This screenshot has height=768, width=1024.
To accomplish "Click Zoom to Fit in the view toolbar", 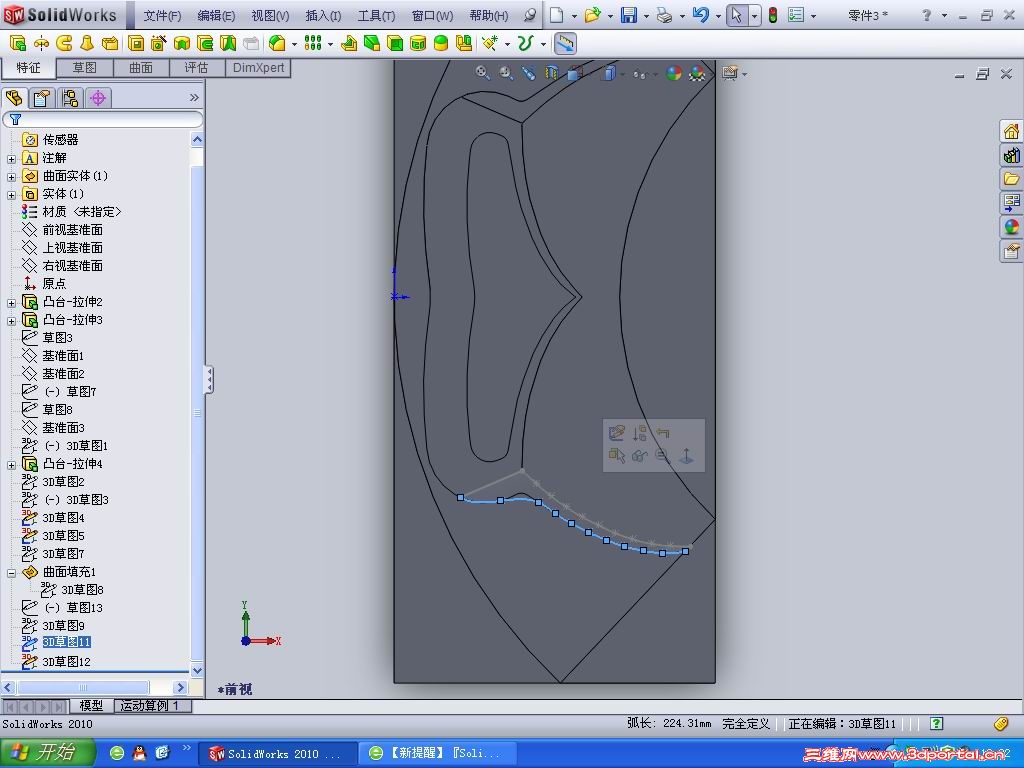I will [483, 72].
